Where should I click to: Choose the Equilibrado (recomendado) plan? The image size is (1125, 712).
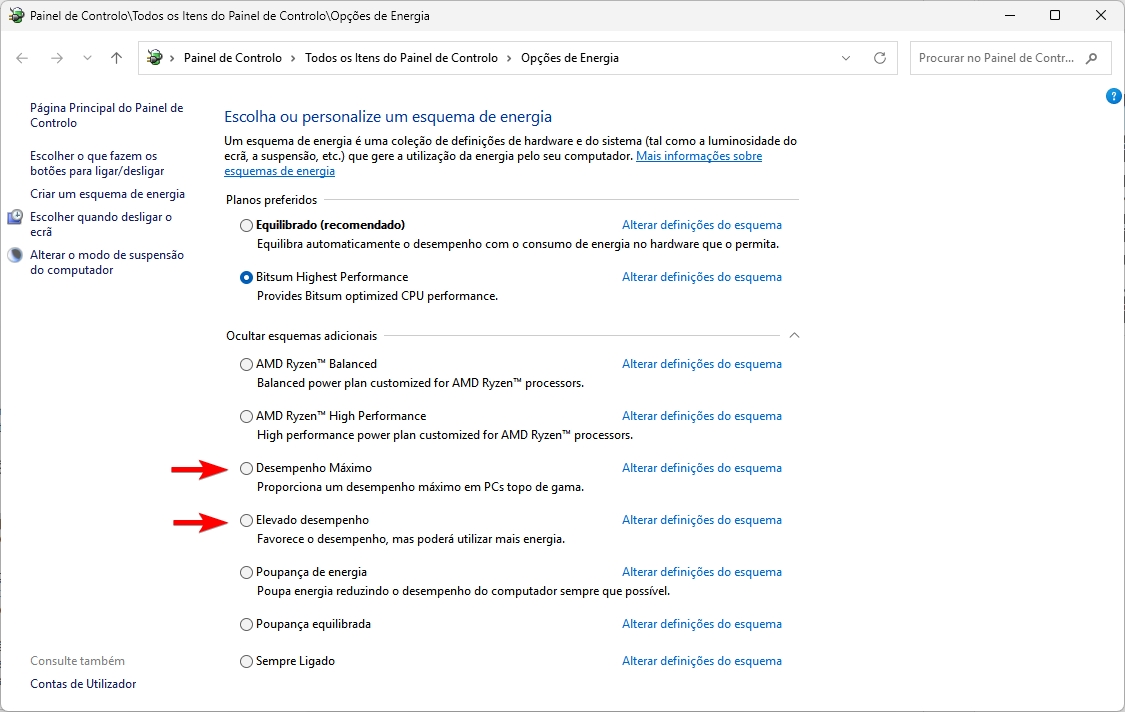coord(246,226)
